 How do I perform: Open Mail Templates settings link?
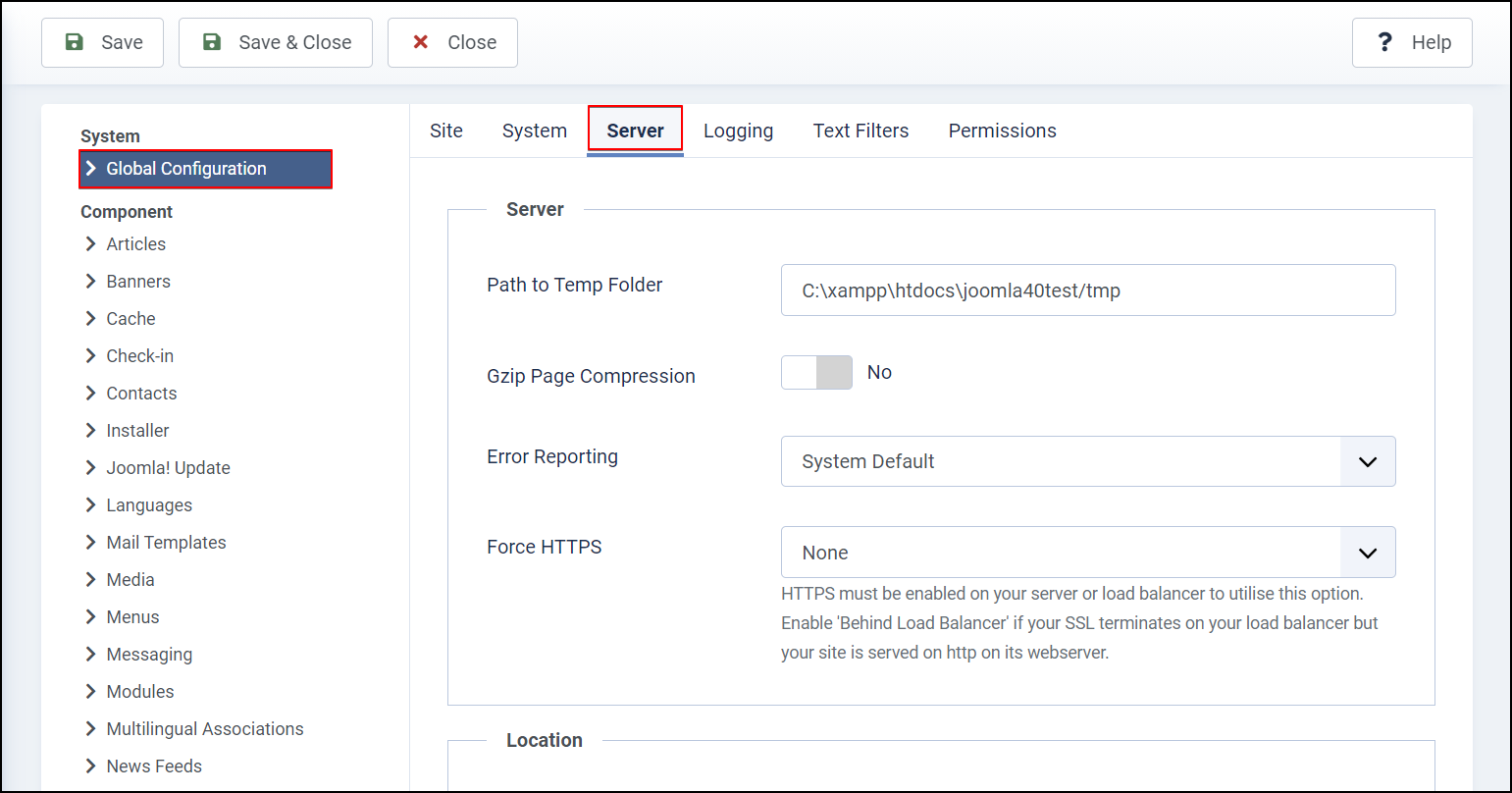pos(166,542)
